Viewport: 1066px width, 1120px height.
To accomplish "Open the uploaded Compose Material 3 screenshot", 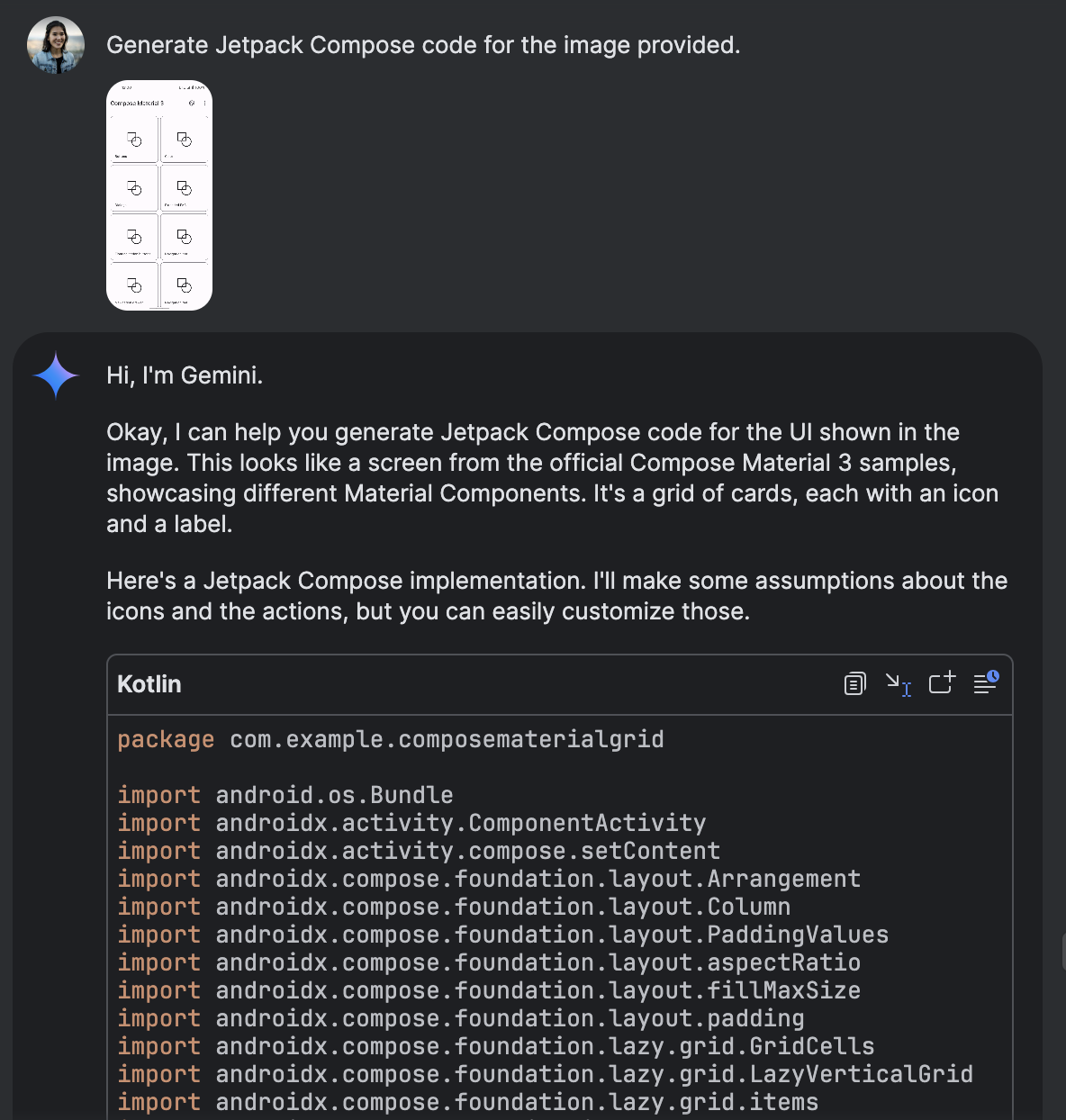I will (158, 194).
